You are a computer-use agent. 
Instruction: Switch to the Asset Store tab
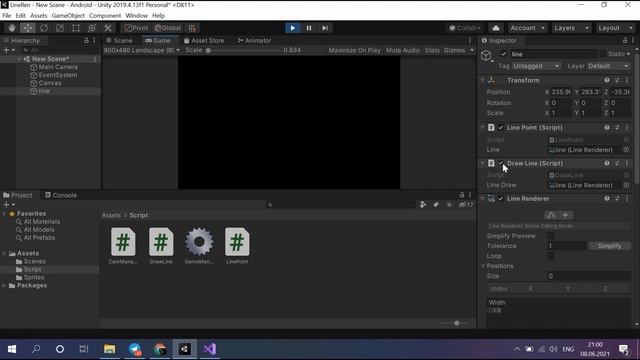point(204,40)
